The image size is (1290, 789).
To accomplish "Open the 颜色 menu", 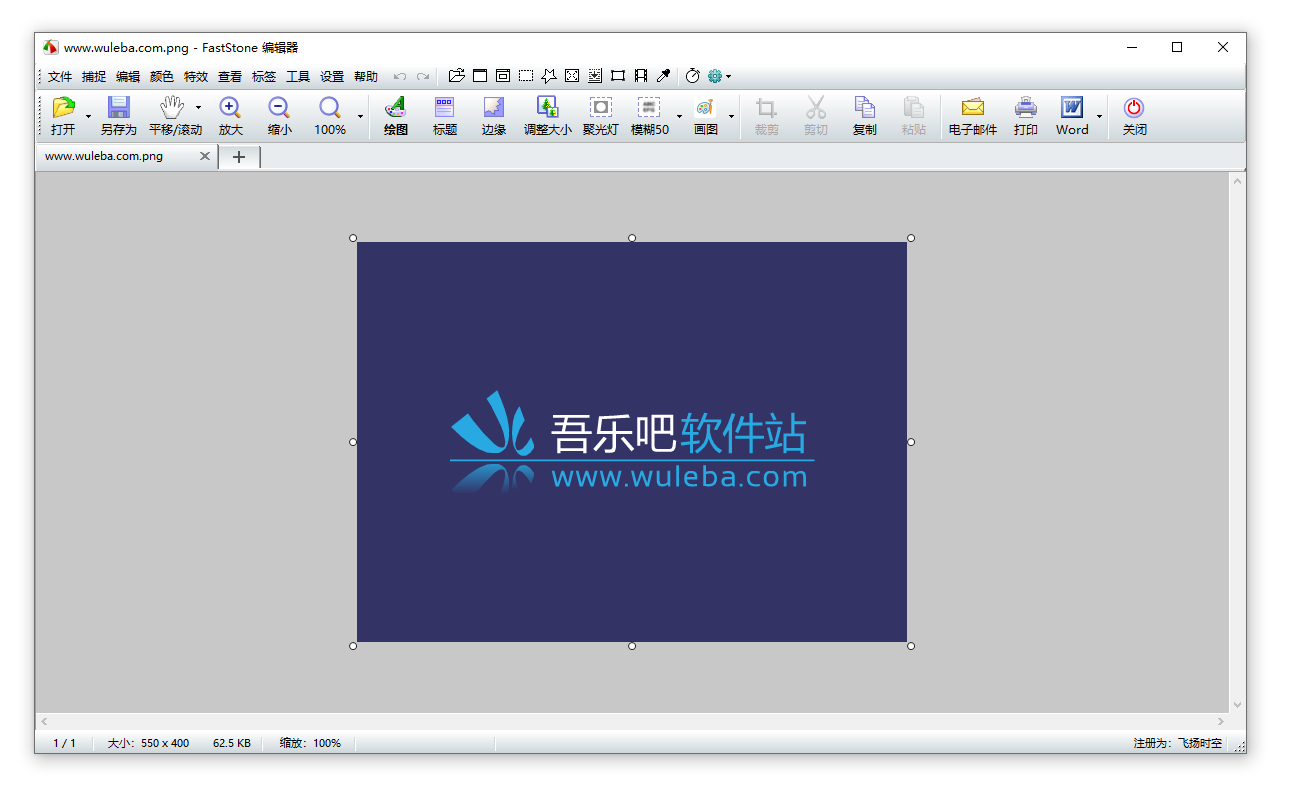I will point(162,76).
